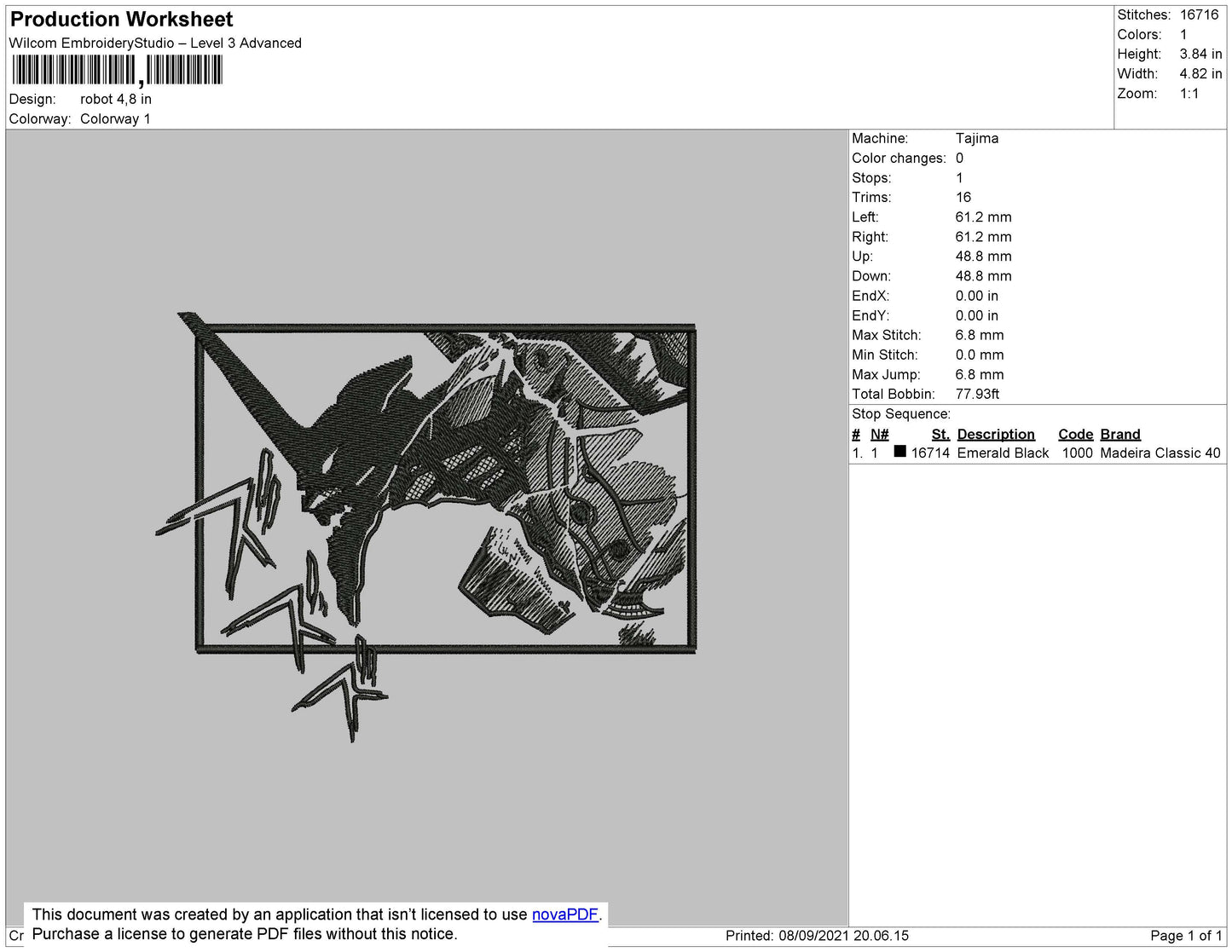Click the 'St.' column header
The width and height of the screenshot is (1232, 952).
(940, 434)
